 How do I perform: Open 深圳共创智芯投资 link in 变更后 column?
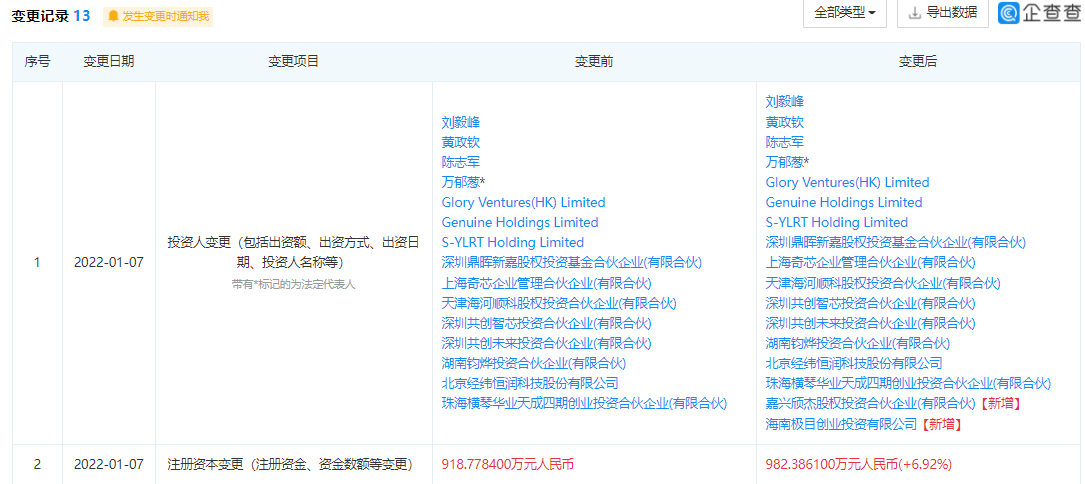[870, 303]
